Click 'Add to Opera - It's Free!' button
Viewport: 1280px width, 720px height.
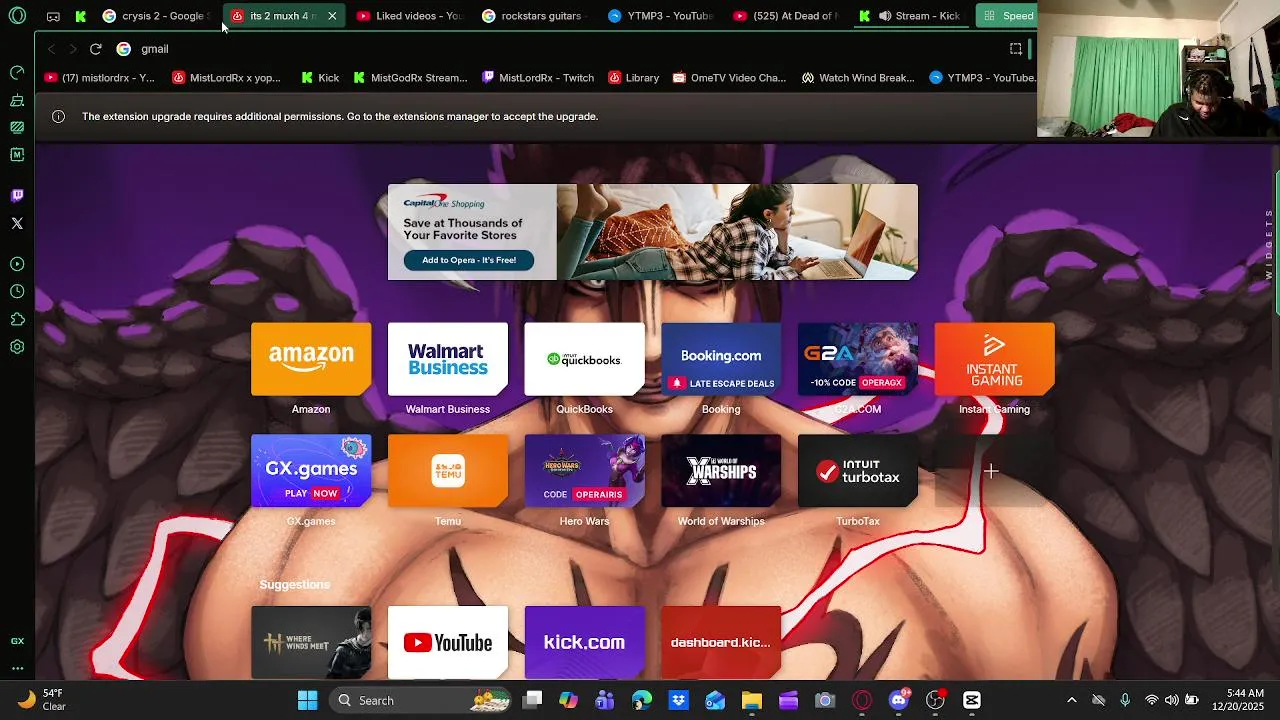tap(469, 260)
